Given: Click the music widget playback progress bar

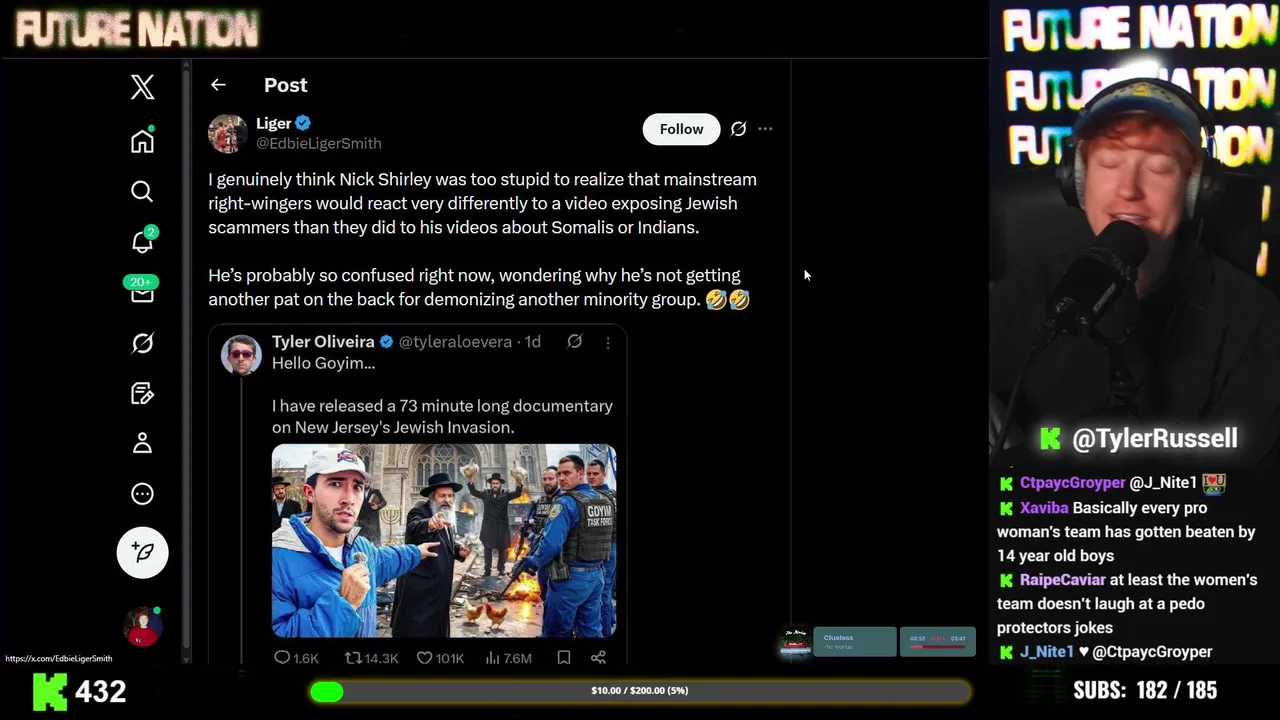Looking at the screenshot, I should [937, 646].
